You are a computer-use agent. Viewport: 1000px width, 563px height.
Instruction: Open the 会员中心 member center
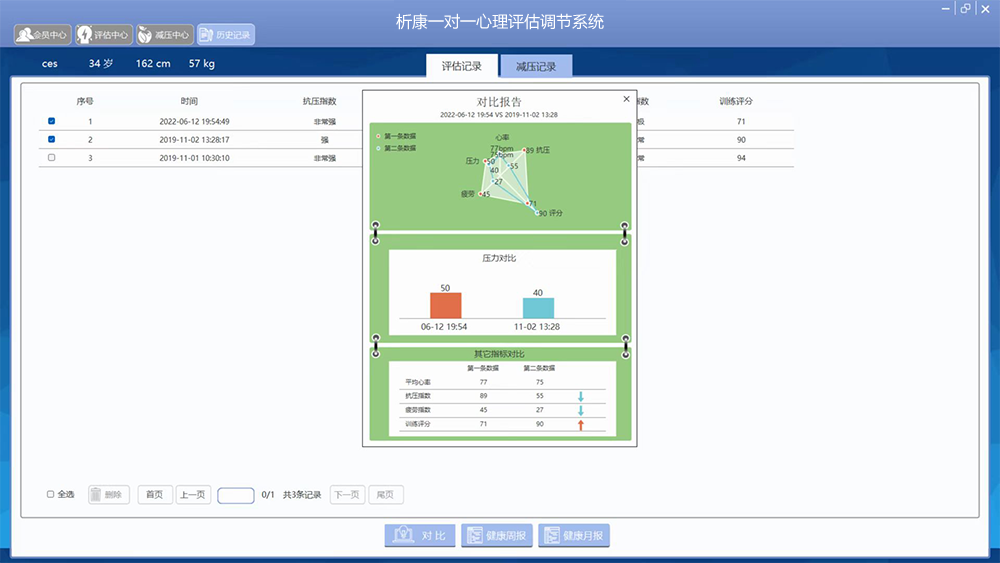tap(42, 35)
